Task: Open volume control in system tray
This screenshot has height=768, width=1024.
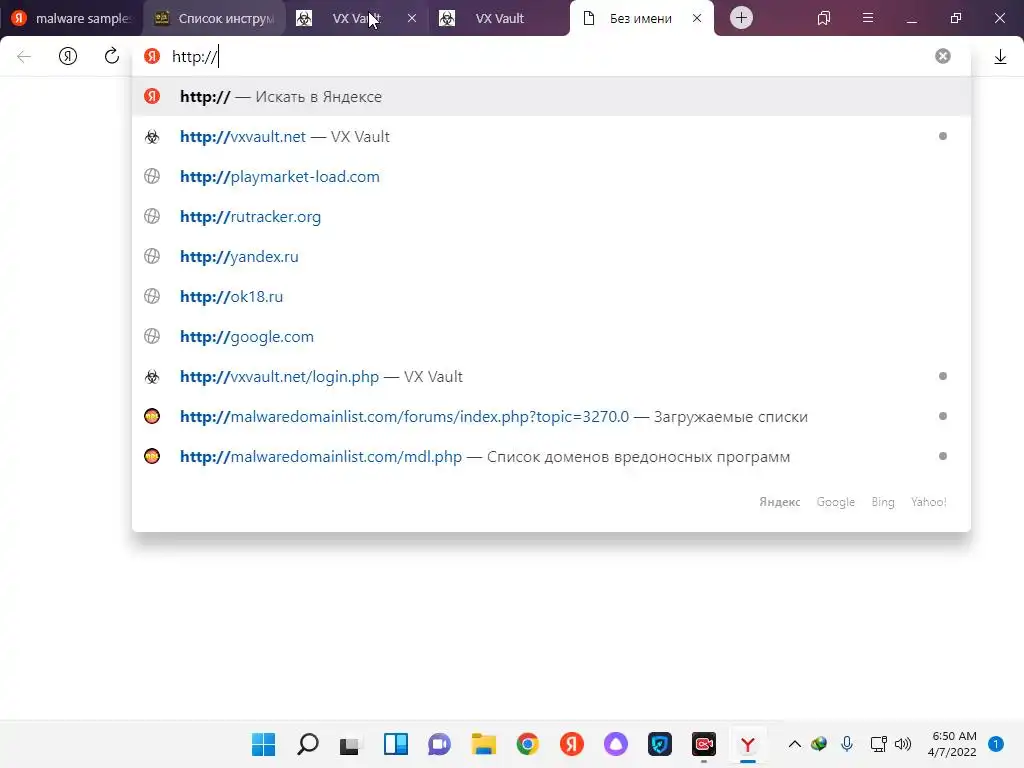Action: tap(903, 744)
